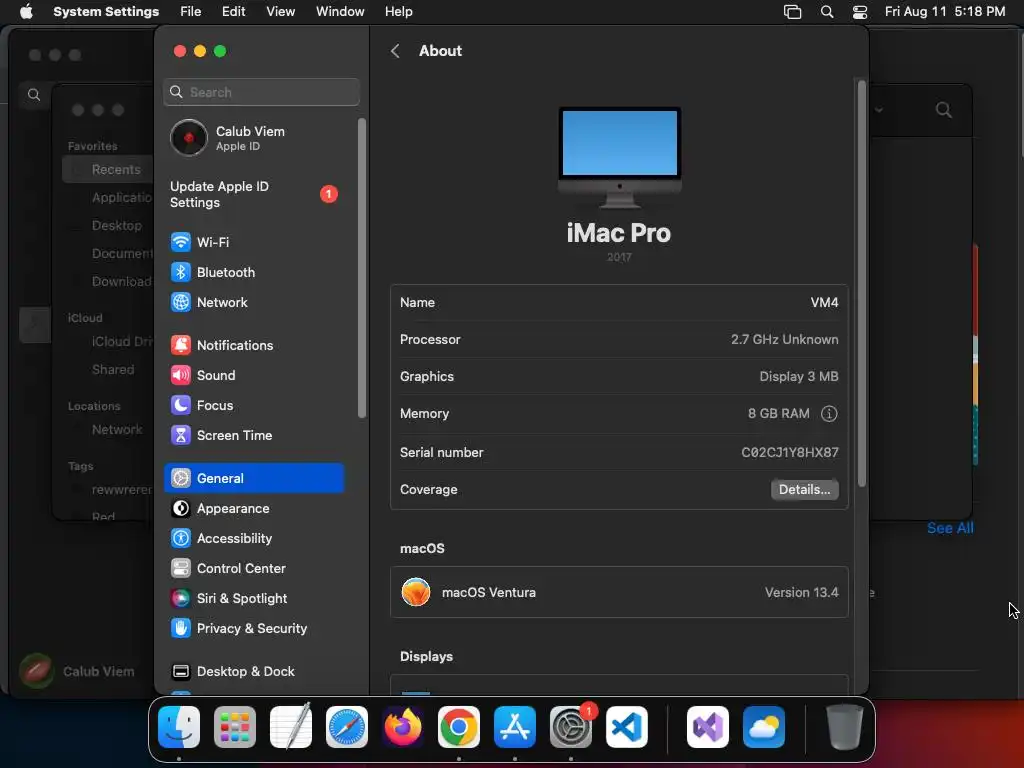Click Stage Manager menu bar icon
1024x768 pixels.
792,12
